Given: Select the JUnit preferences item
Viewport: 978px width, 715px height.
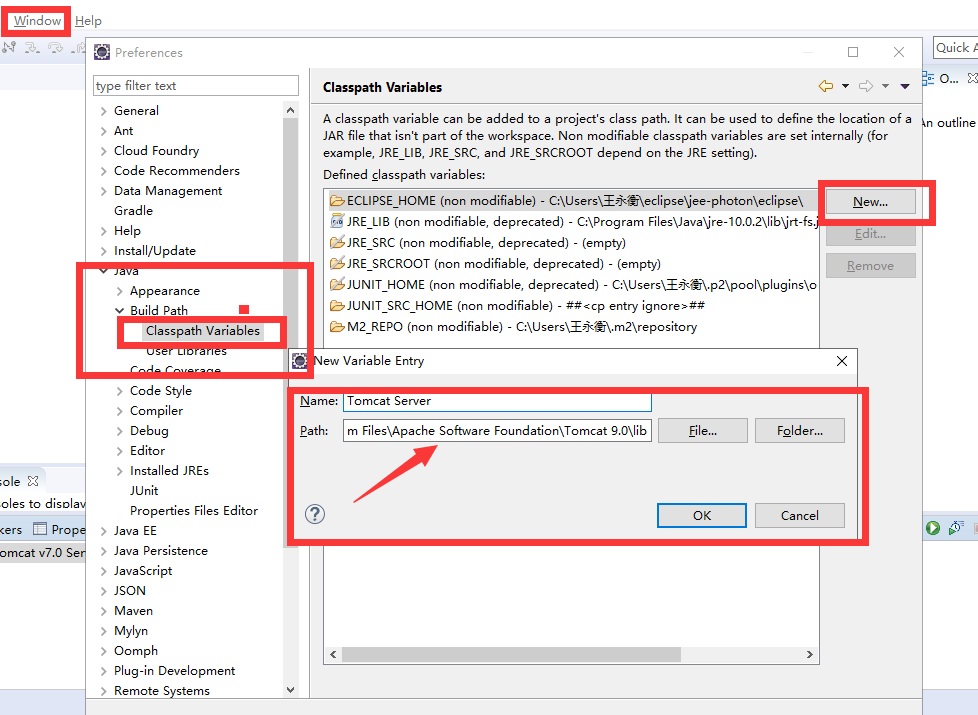Looking at the screenshot, I should tap(144, 490).
